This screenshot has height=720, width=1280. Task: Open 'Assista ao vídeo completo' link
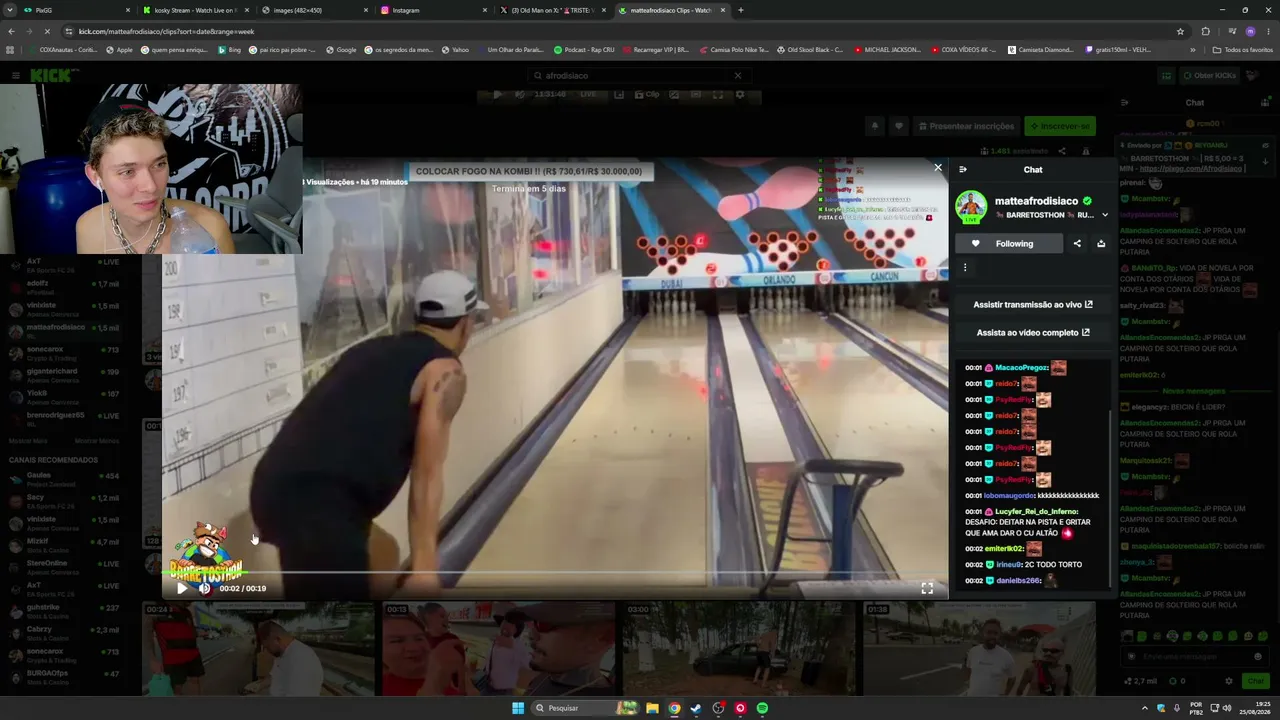pyautogui.click(x=1033, y=333)
